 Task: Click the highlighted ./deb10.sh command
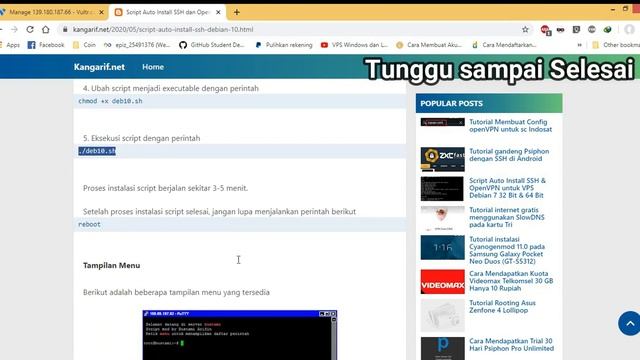point(97,151)
